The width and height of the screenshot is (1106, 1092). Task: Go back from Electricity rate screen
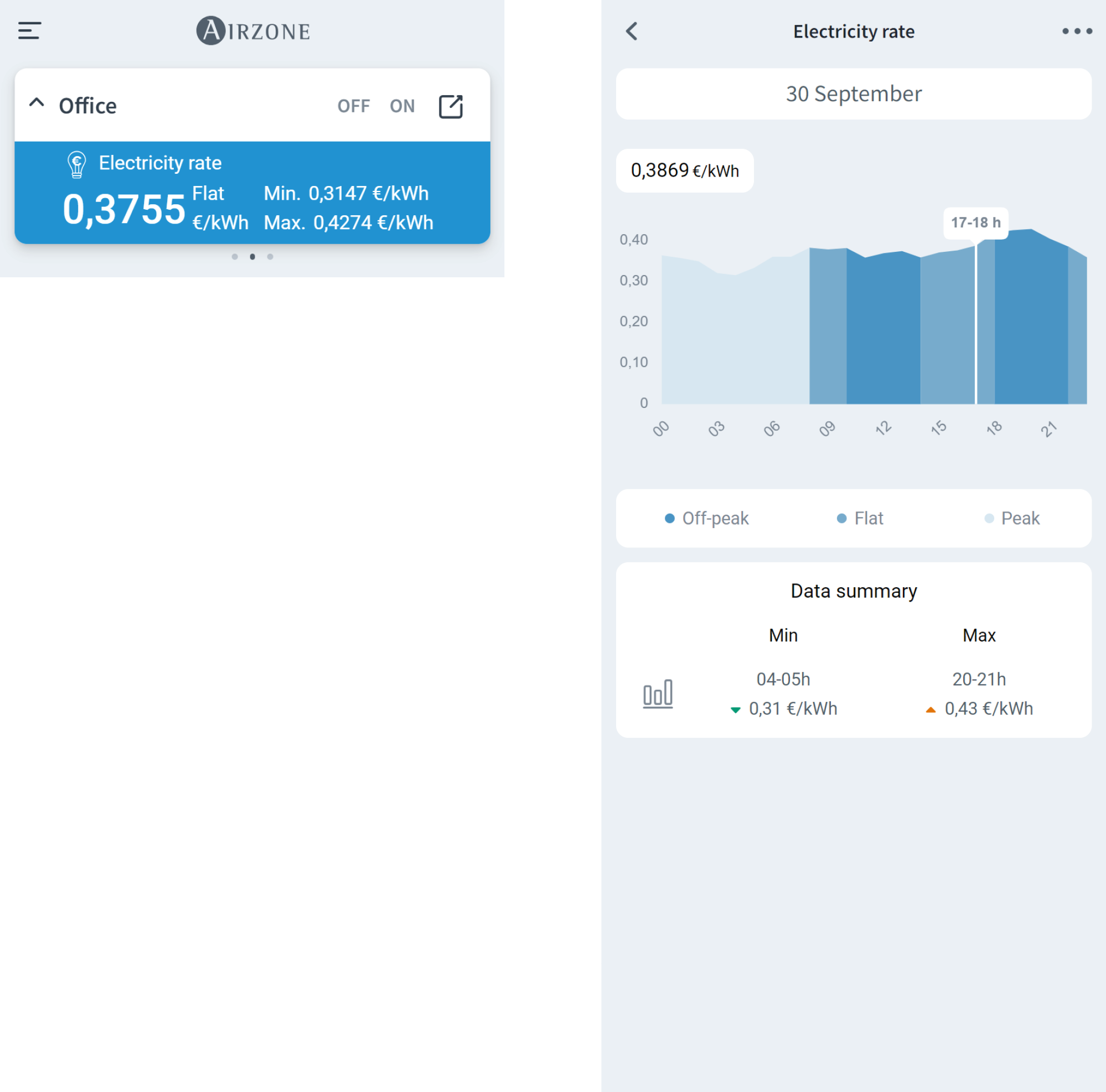coord(632,32)
